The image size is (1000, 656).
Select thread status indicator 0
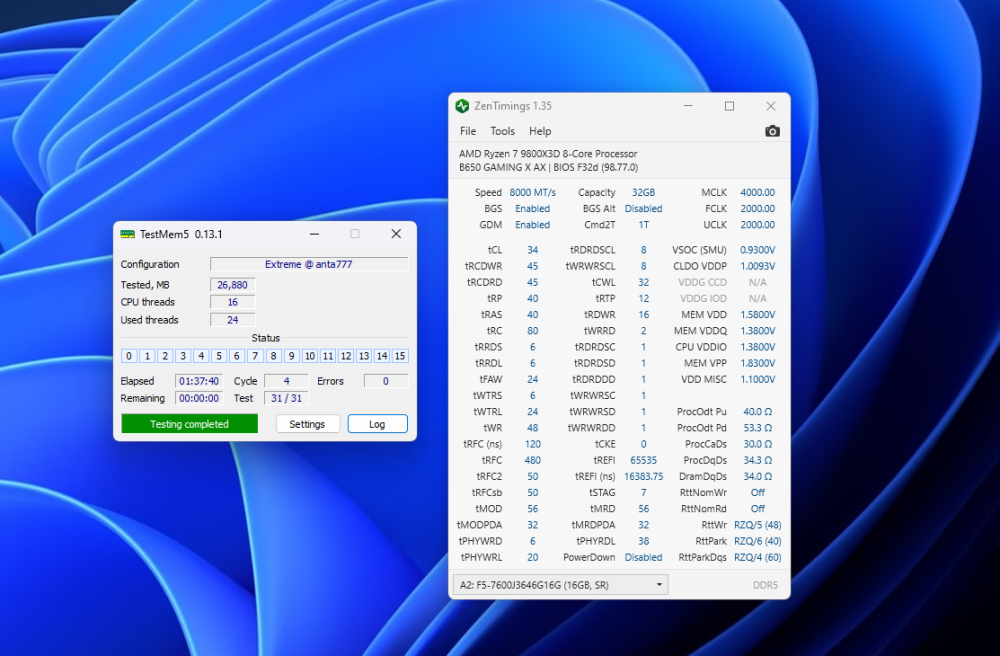click(128, 355)
